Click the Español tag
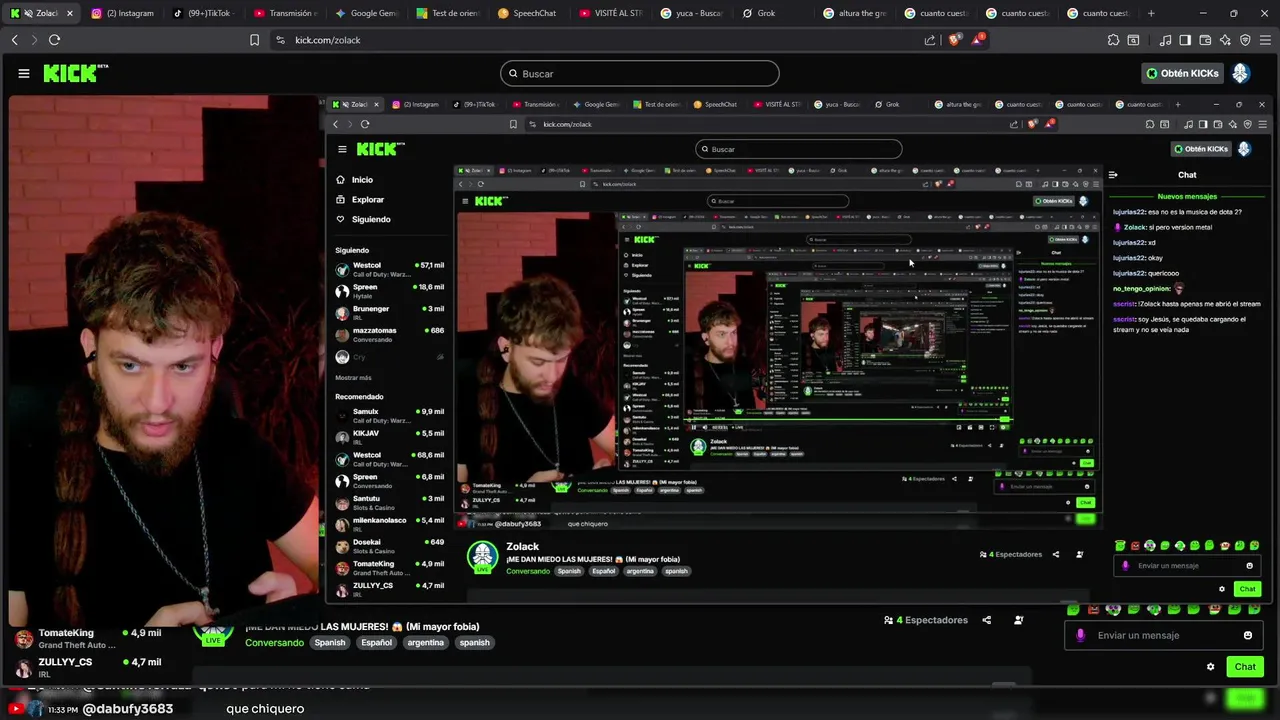Image resolution: width=1280 pixels, height=720 pixels. click(x=376, y=643)
